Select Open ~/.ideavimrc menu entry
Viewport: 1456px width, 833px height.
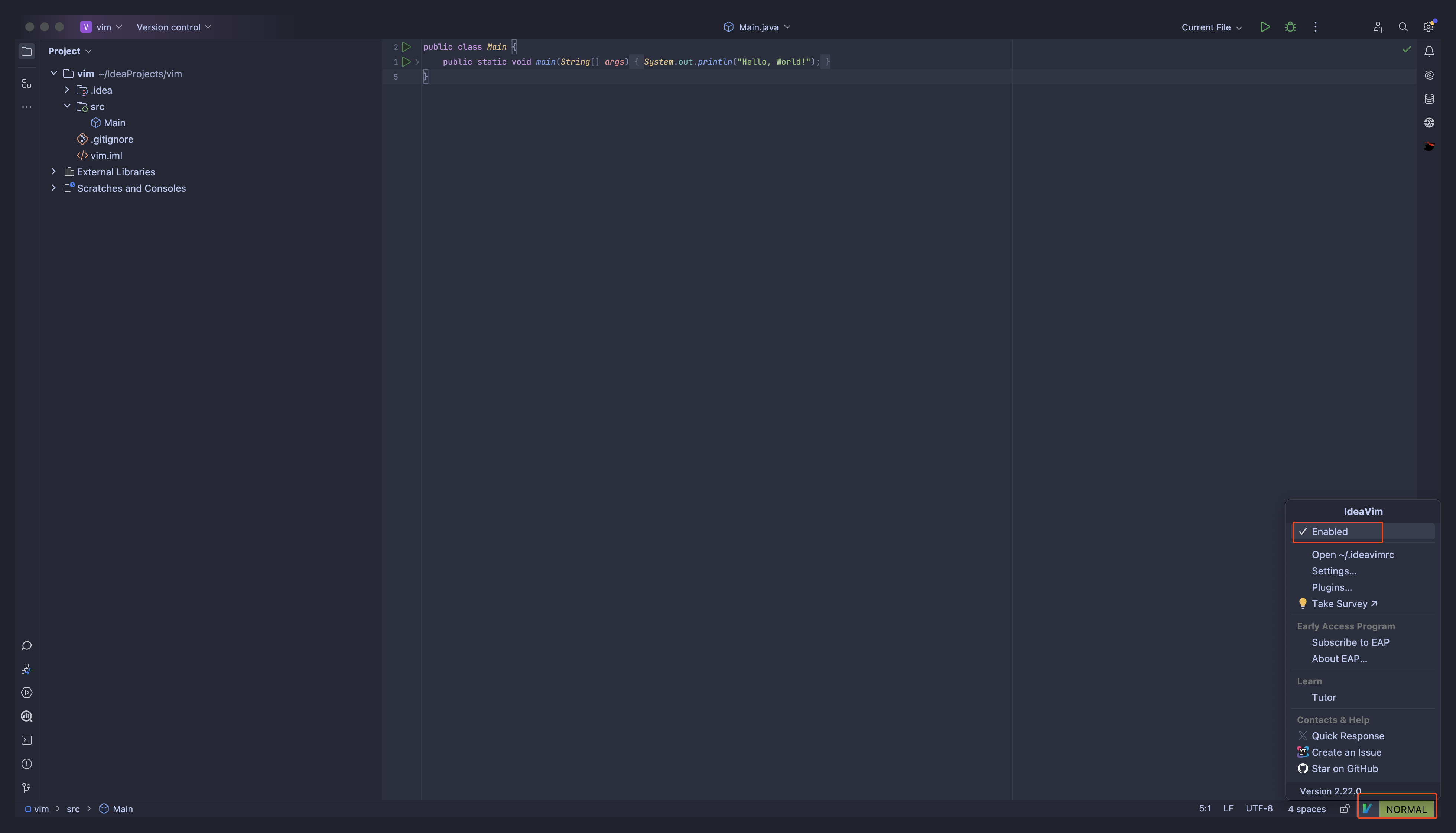point(1352,554)
